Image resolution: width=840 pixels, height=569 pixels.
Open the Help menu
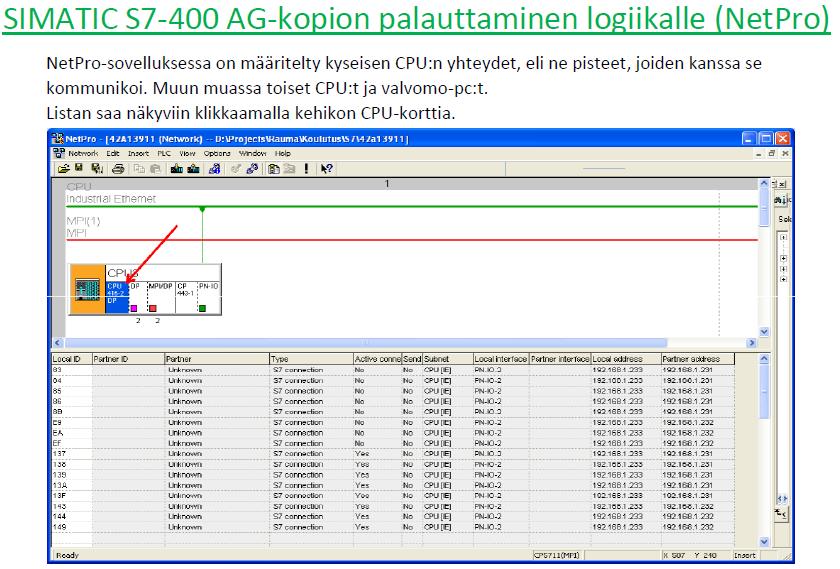[283, 153]
